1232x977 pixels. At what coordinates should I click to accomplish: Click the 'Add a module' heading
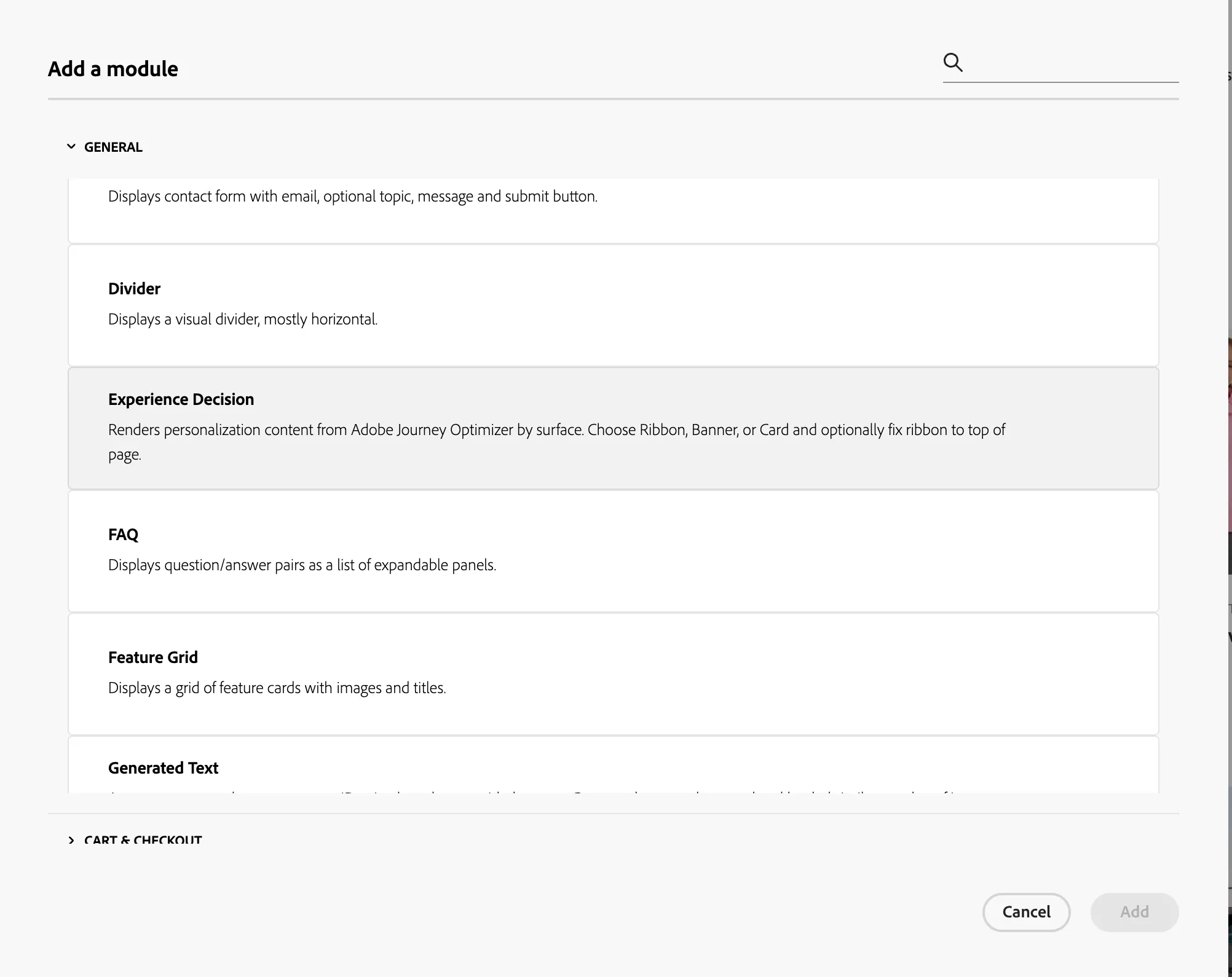coord(113,69)
